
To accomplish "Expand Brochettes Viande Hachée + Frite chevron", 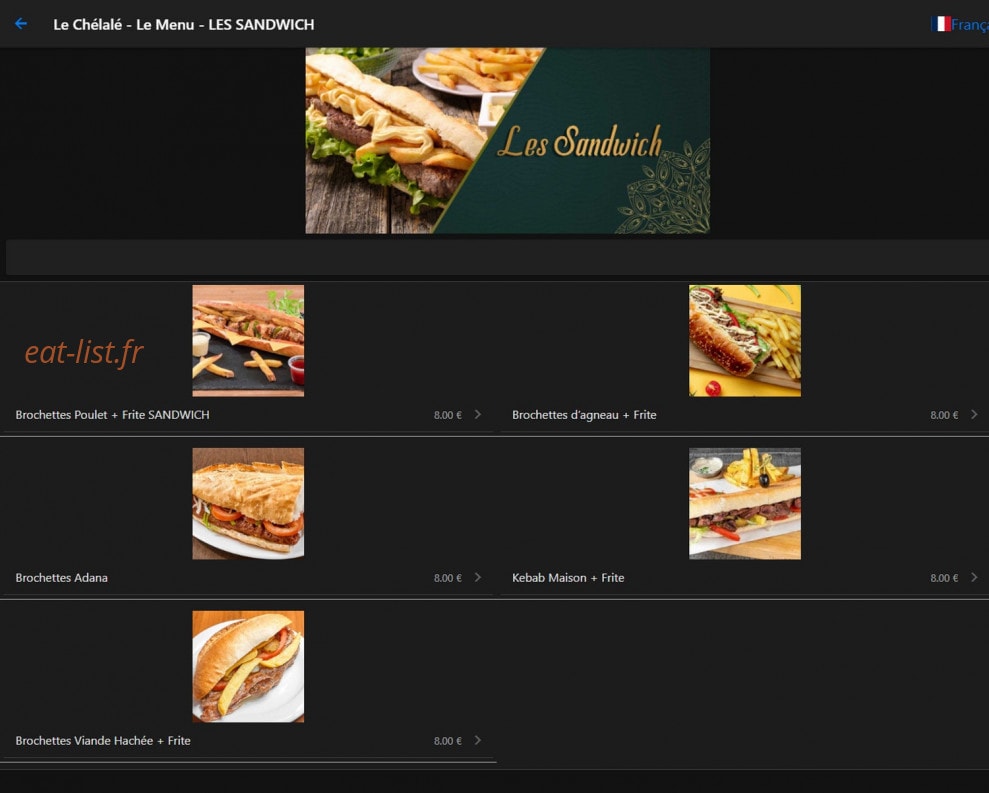I will tap(477, 740).
